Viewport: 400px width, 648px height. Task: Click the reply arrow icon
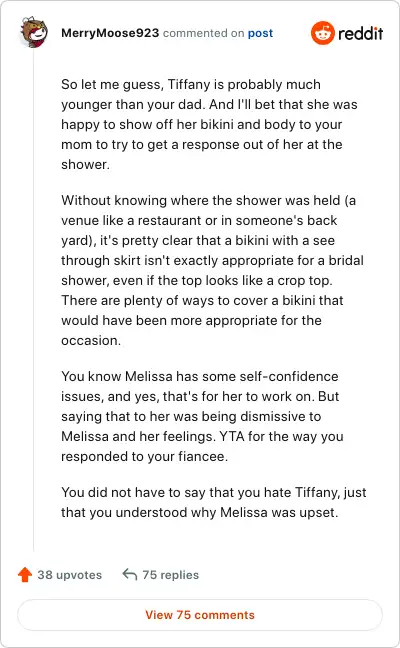coord(130,574)
